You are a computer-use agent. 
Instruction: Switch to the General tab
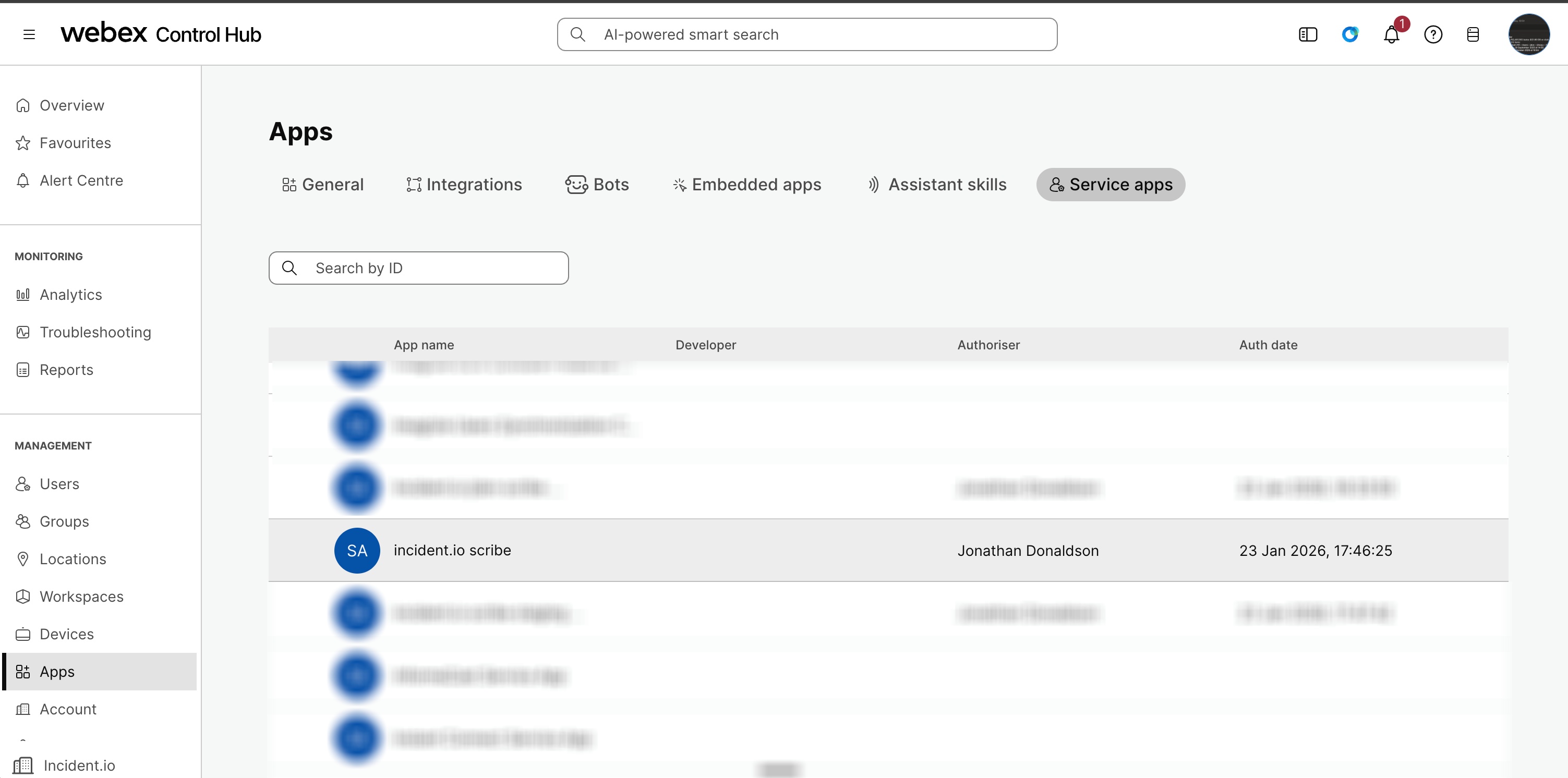[x=322, y=184]
